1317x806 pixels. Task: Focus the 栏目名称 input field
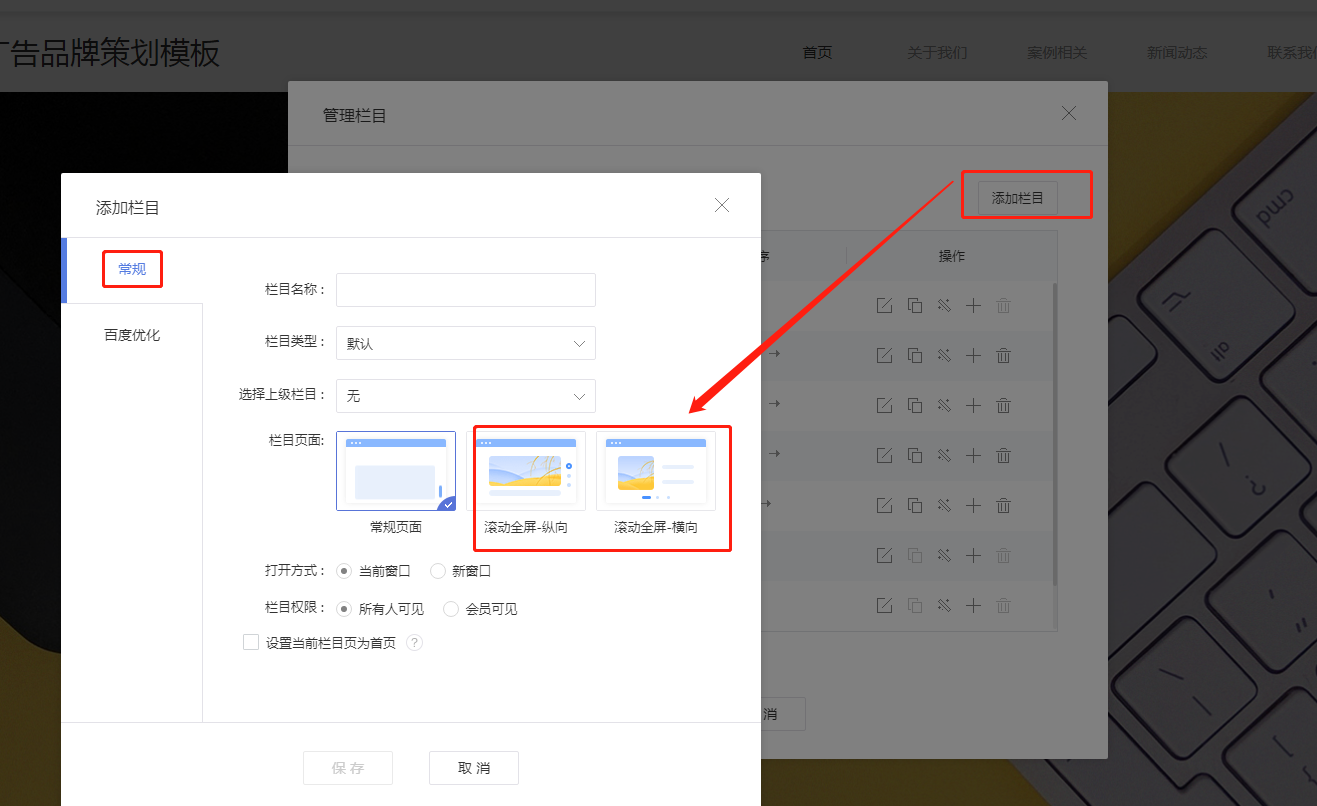466,290
